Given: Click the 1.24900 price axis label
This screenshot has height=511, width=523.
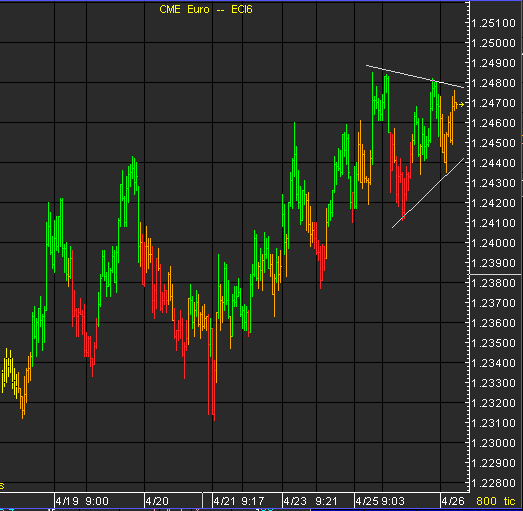Looking at the screenshot, I should tap(494, 63).
